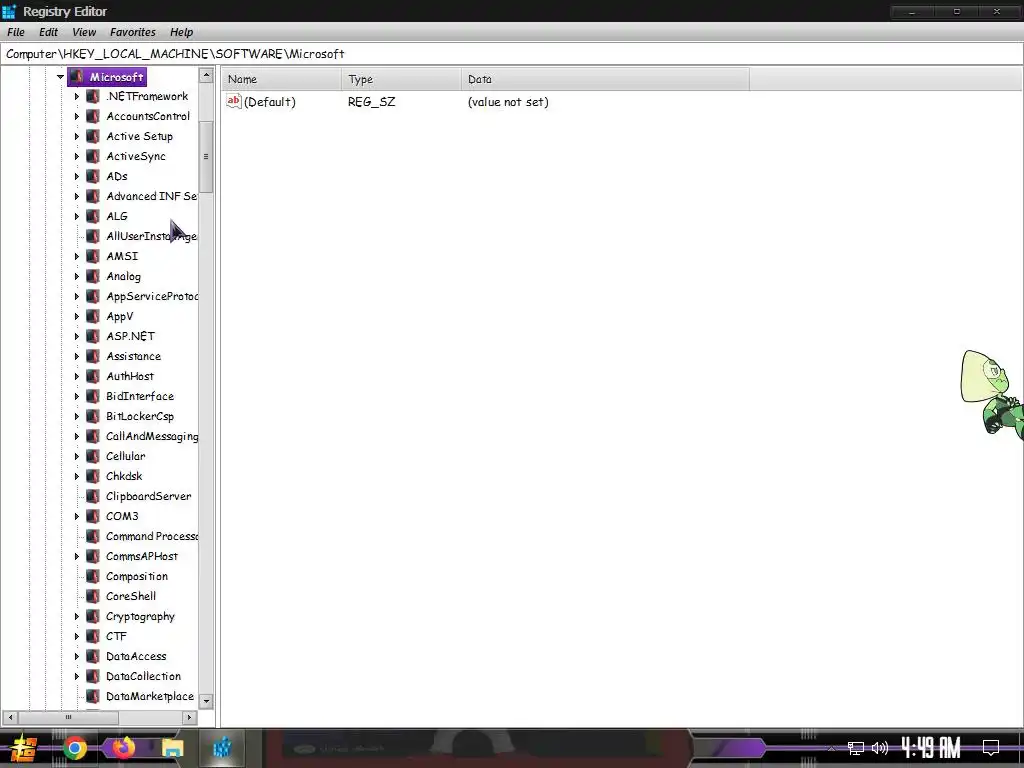The height and width of the screenshot is (768, 1024).
Task: Sort by the Type column header
Action: click(401, 79)
